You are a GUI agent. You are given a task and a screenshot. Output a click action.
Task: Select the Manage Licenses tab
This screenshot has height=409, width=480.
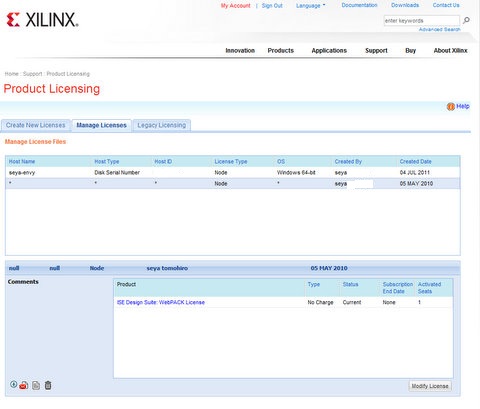pos(102,125)
